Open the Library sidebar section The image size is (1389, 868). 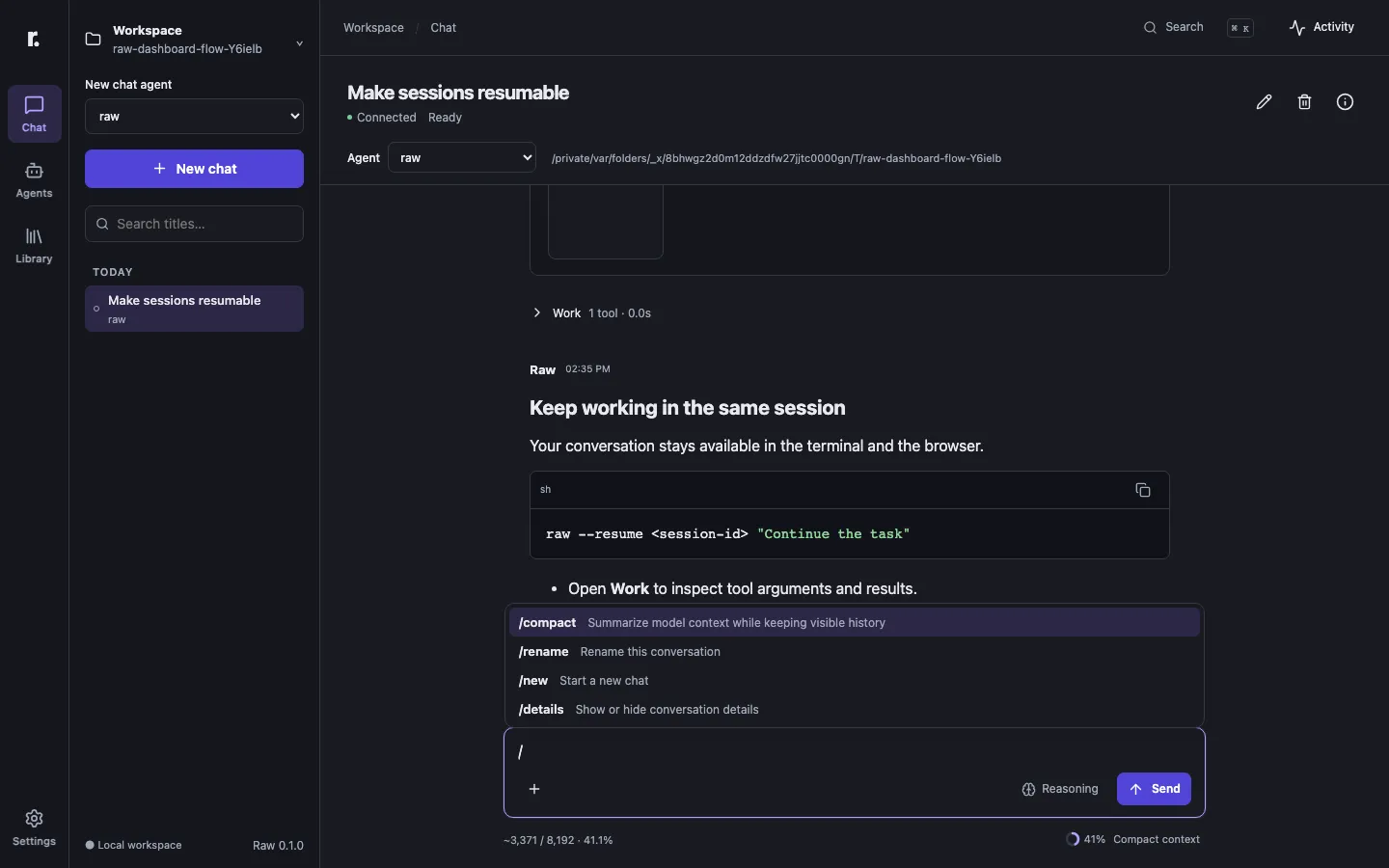[35, 245]
